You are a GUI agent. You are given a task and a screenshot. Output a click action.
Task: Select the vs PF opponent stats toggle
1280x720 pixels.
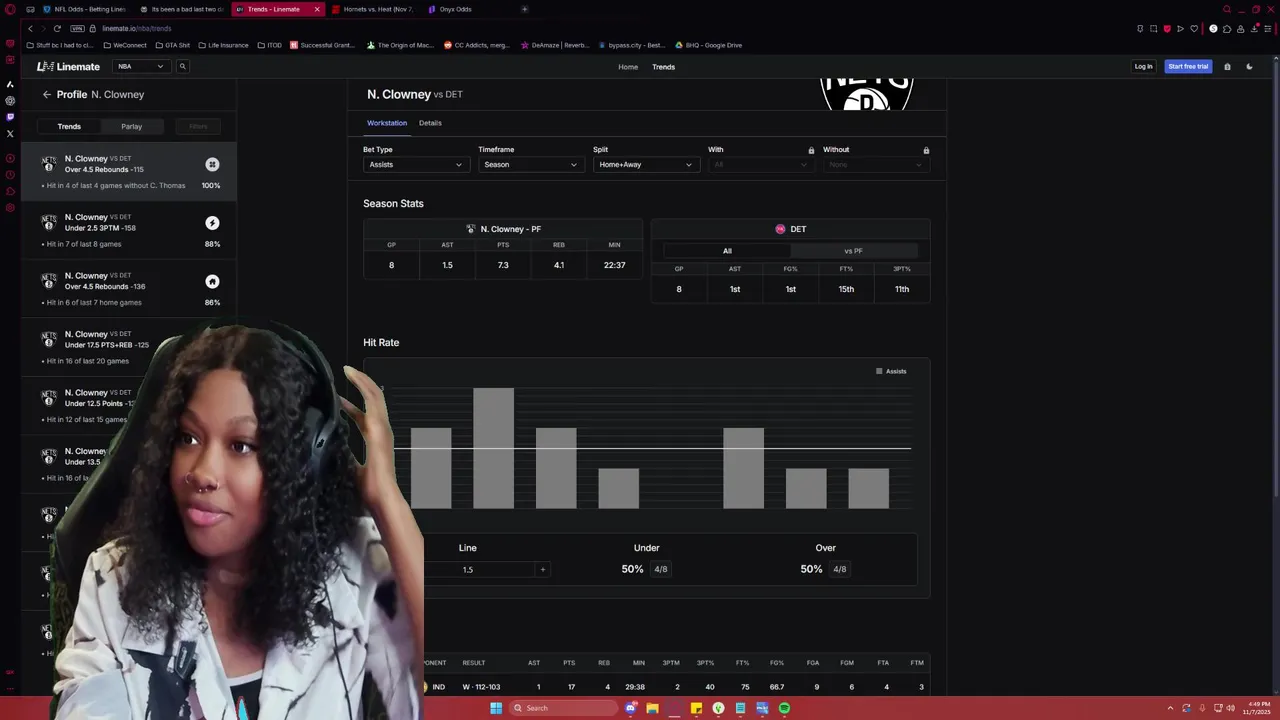click(853, 251)
